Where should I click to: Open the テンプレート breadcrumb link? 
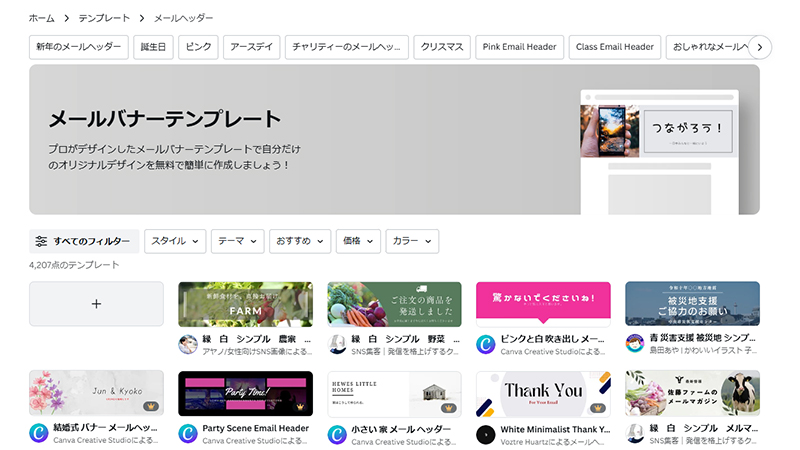[x=104, y=18]
